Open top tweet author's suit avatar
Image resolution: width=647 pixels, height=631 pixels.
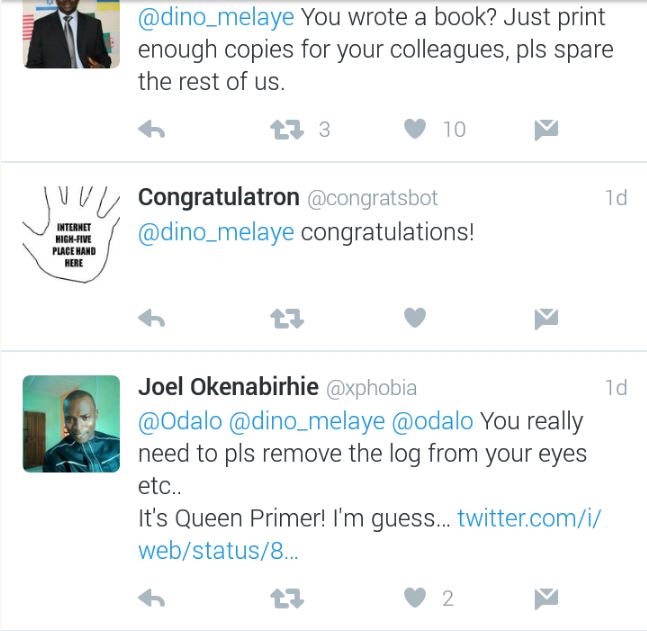(70, 34)
